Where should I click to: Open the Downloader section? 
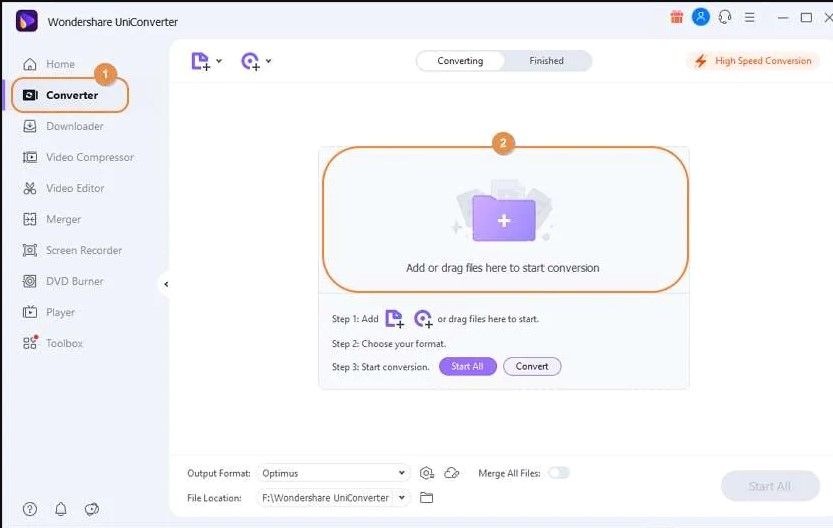click(63, 126)
